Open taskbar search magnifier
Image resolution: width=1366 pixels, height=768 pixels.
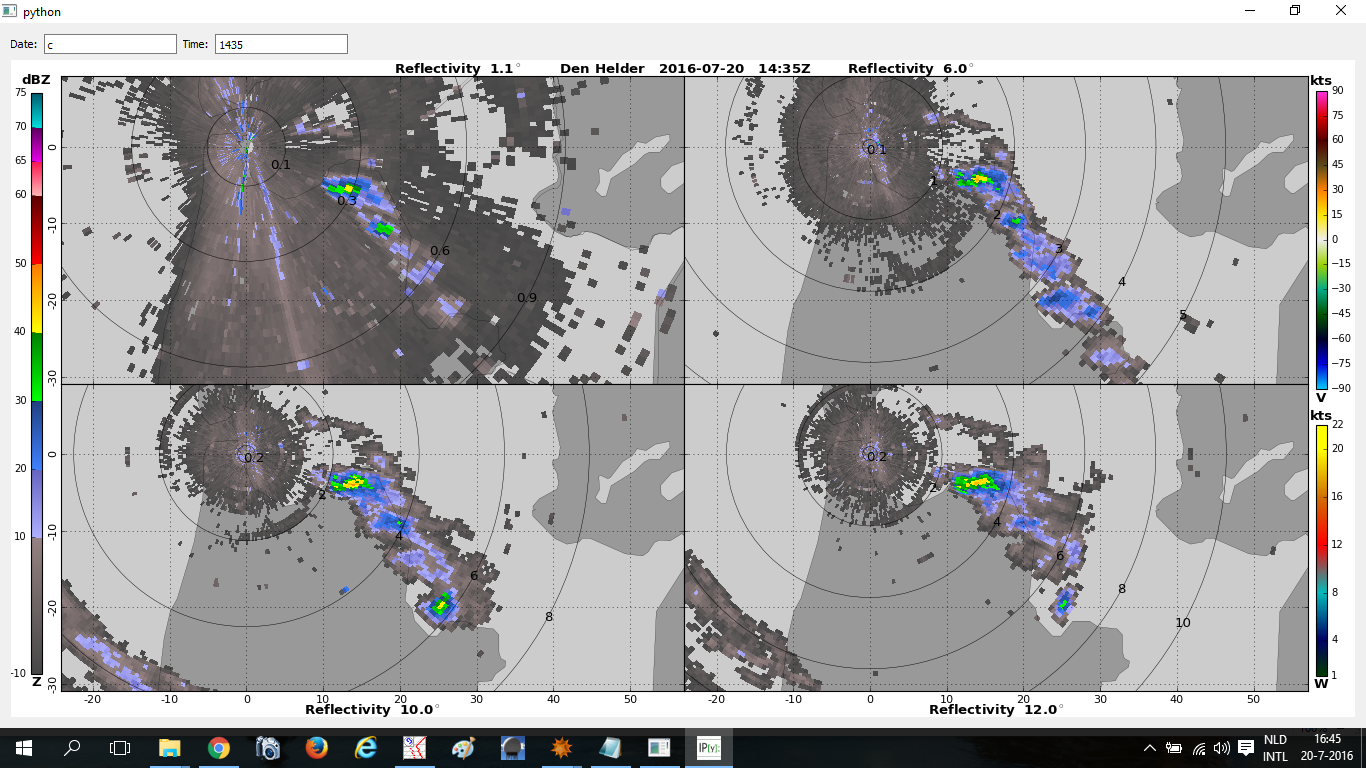click(x=72, y=747)
